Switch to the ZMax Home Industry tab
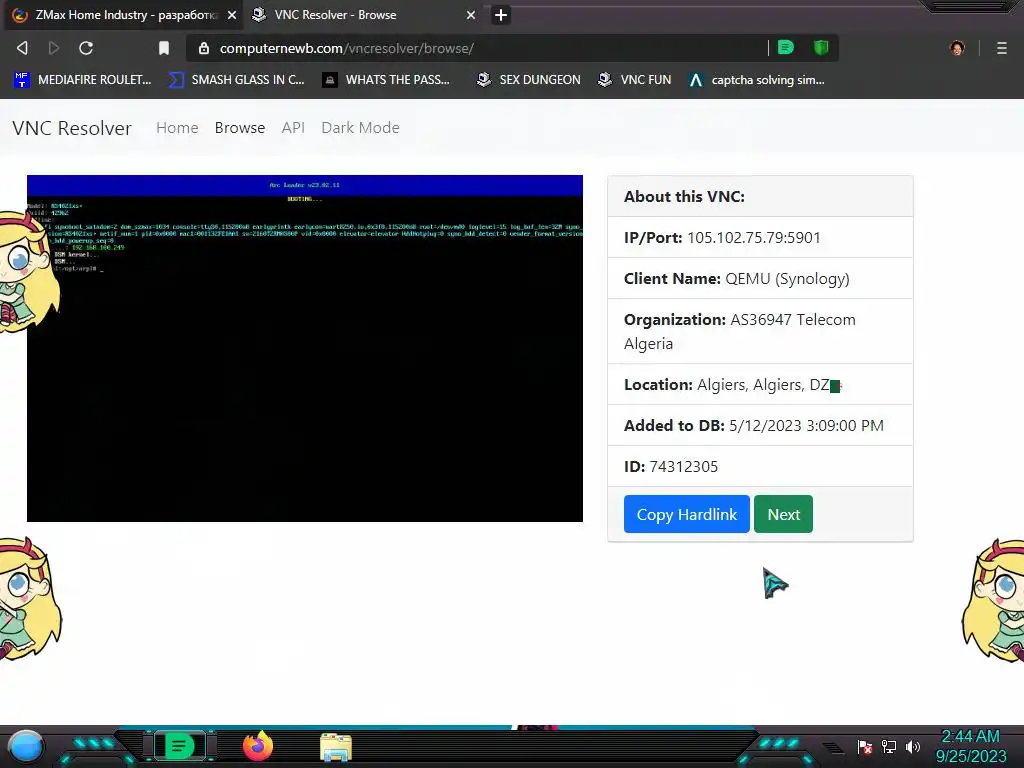The width and height of the screenshot is (1024, 768). [x=122, y=15]
